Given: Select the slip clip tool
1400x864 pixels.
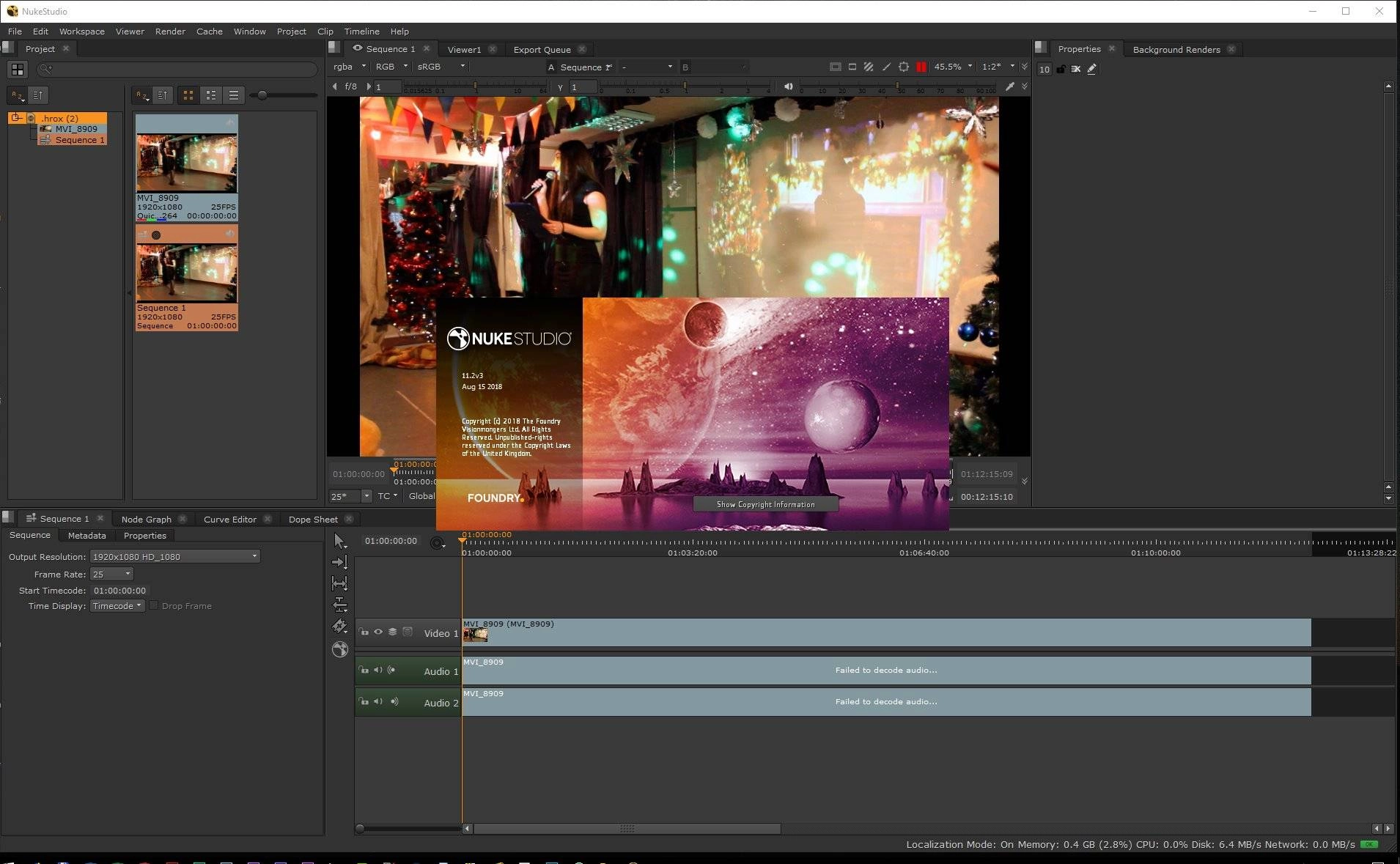Looking at the screenshot, I should click(339, 583).
